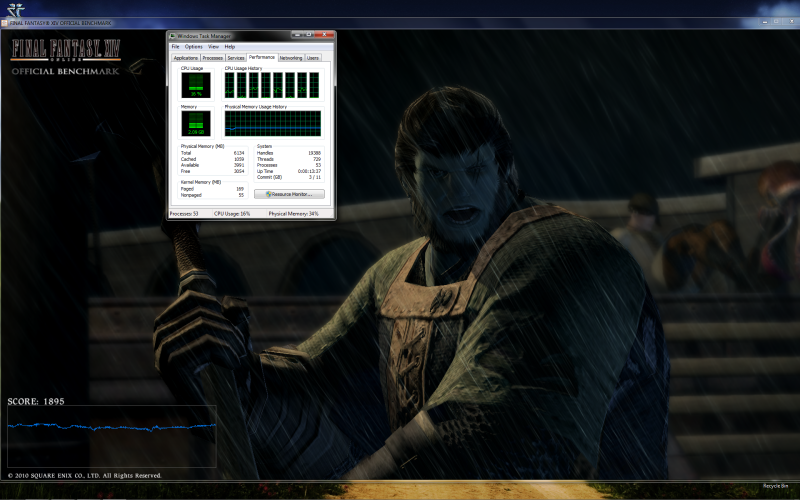Click the Paged kernel memory value 189

[x=240, y=189]
